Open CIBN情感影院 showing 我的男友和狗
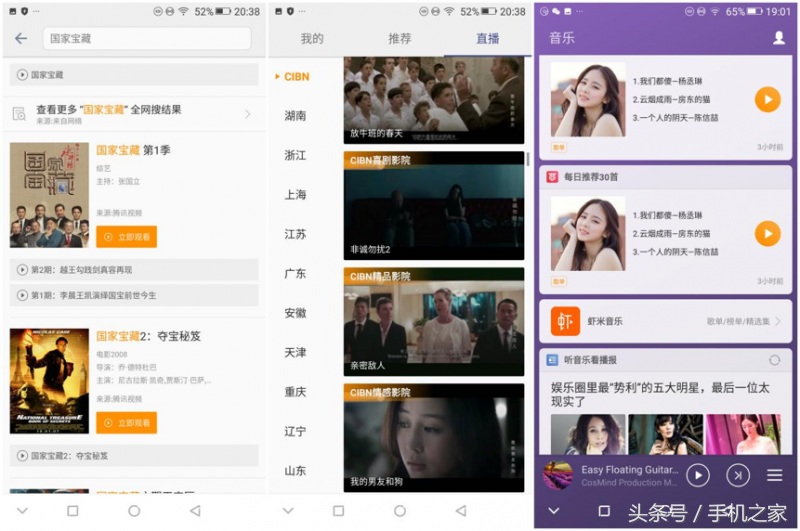 [434, 438]
